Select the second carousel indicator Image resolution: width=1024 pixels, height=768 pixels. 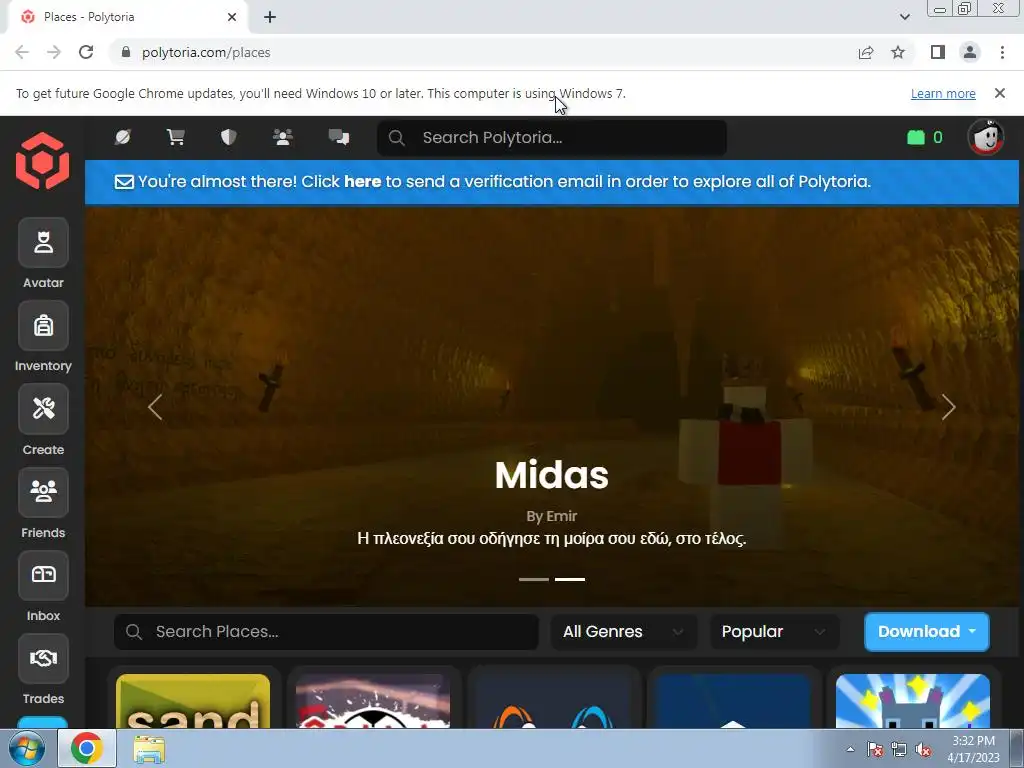point(570,579)
